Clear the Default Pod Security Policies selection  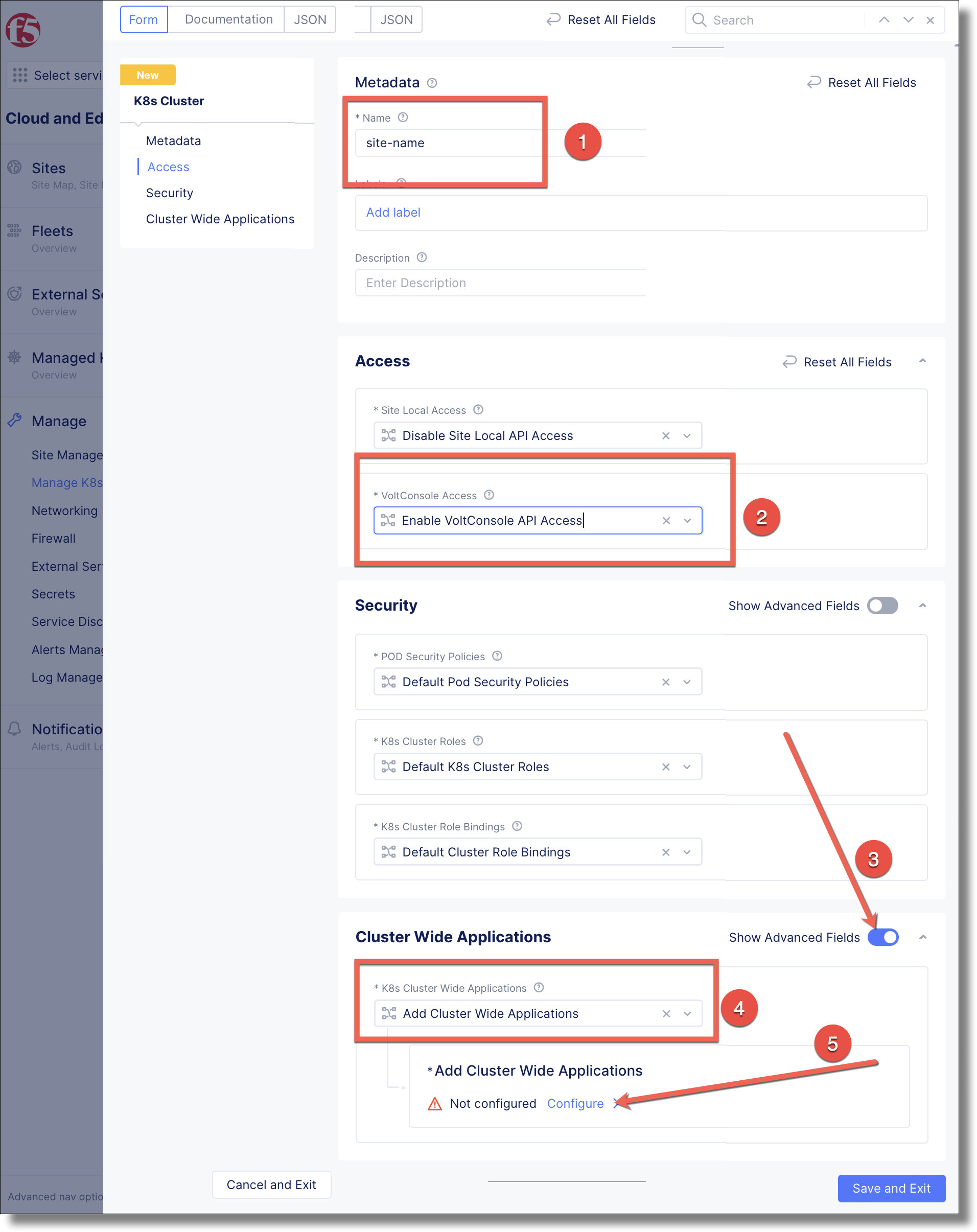666,682
